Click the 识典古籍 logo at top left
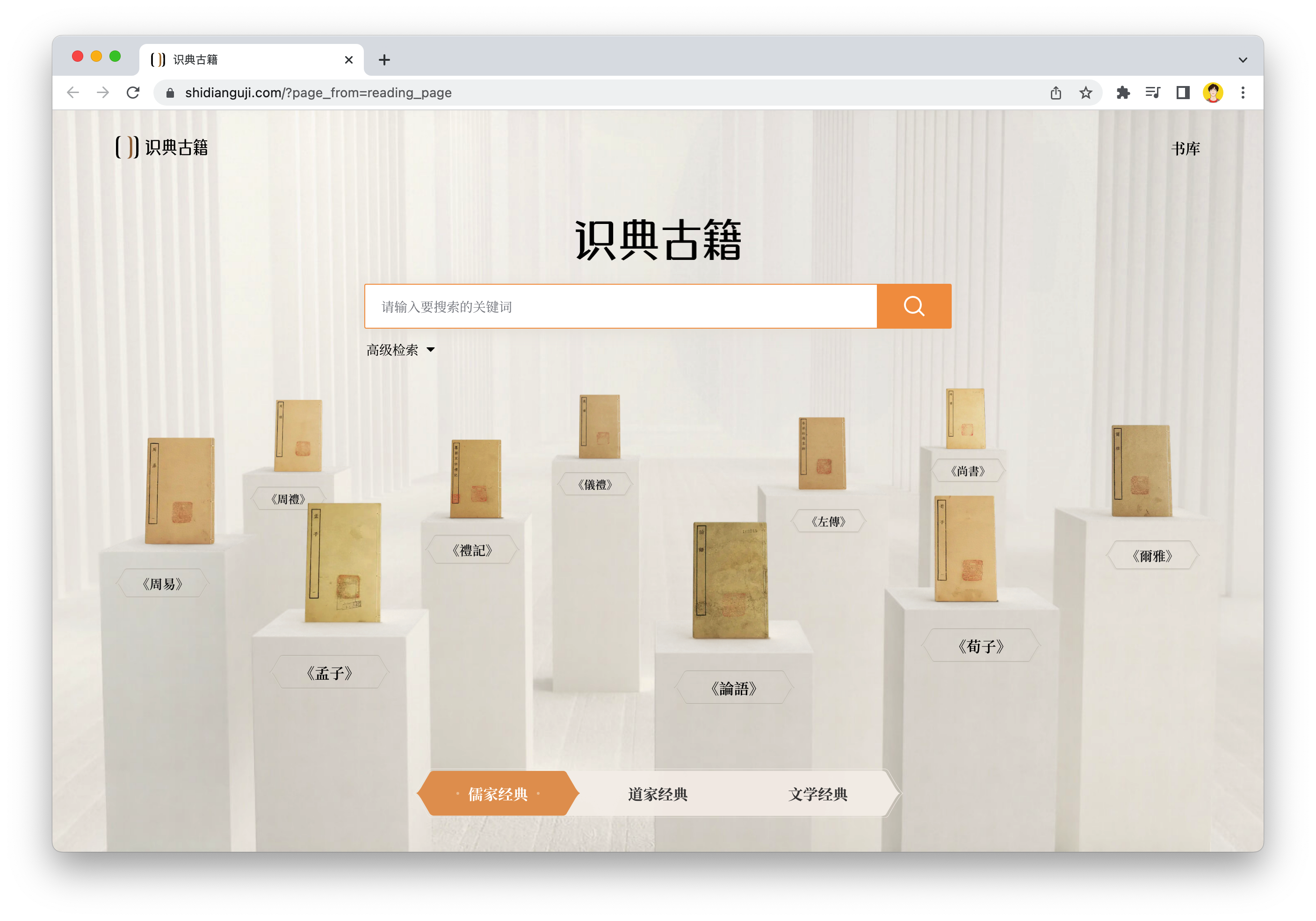The image size is (1316, 921). pyautogui.click(x=162, y=147)
